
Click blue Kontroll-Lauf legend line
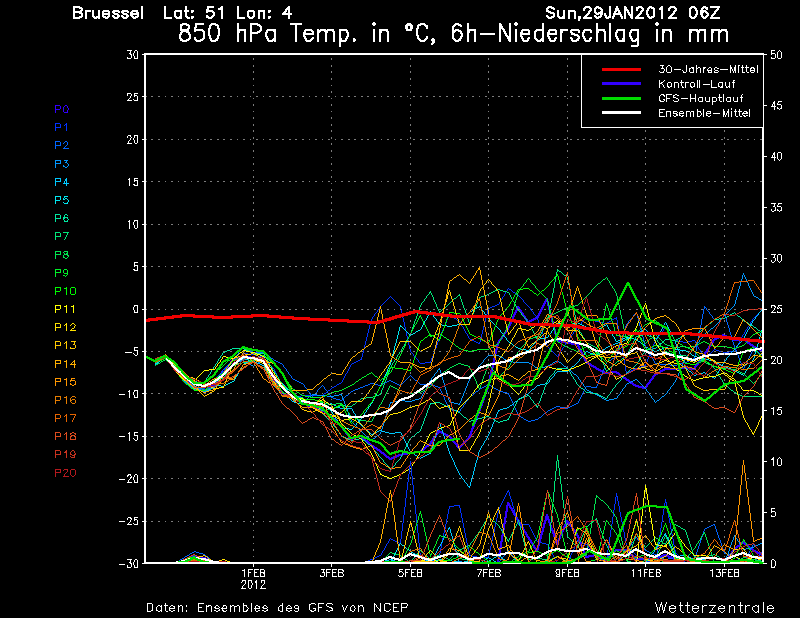pyautogui.click(x=619, y=84)
